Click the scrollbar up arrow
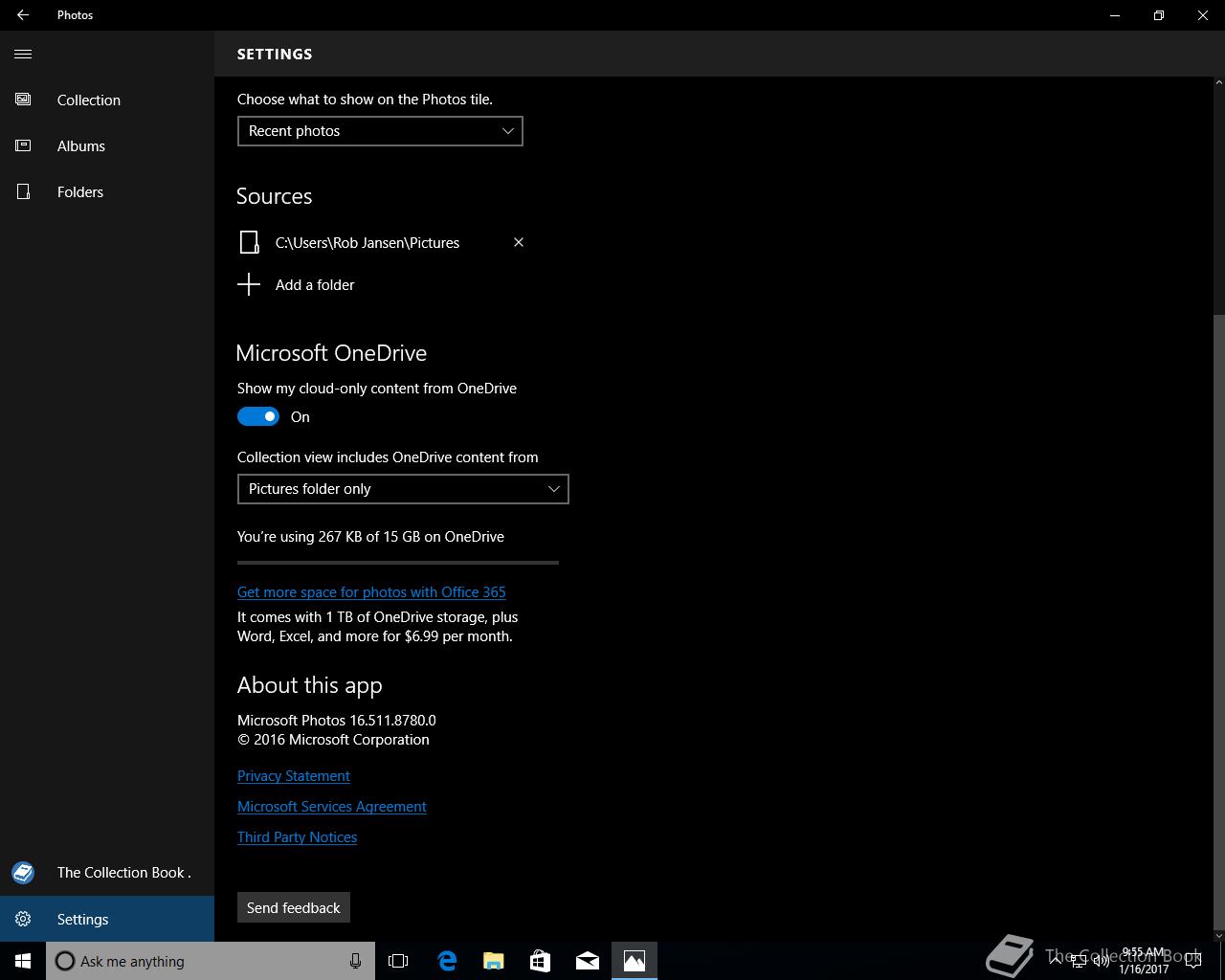Screen dimensions: 1225x980 (1218, 83)
